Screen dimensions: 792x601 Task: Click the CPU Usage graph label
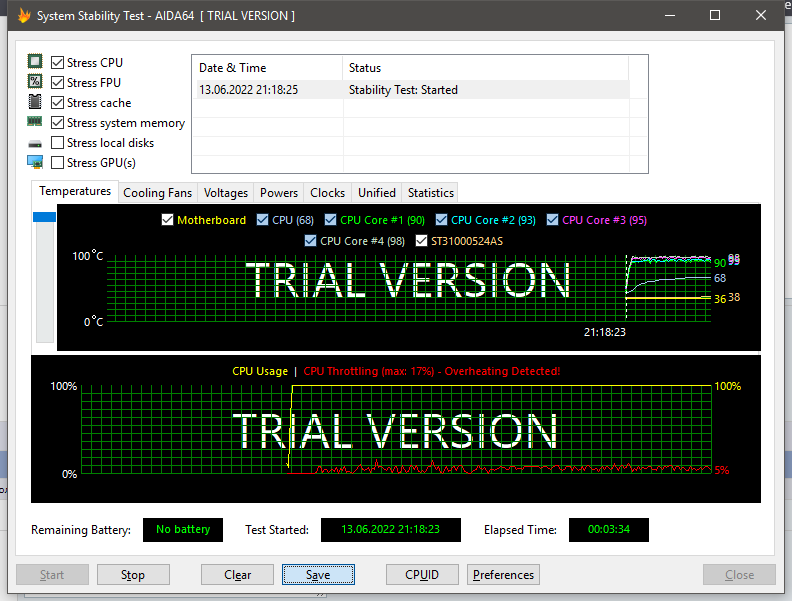(260, 371)
